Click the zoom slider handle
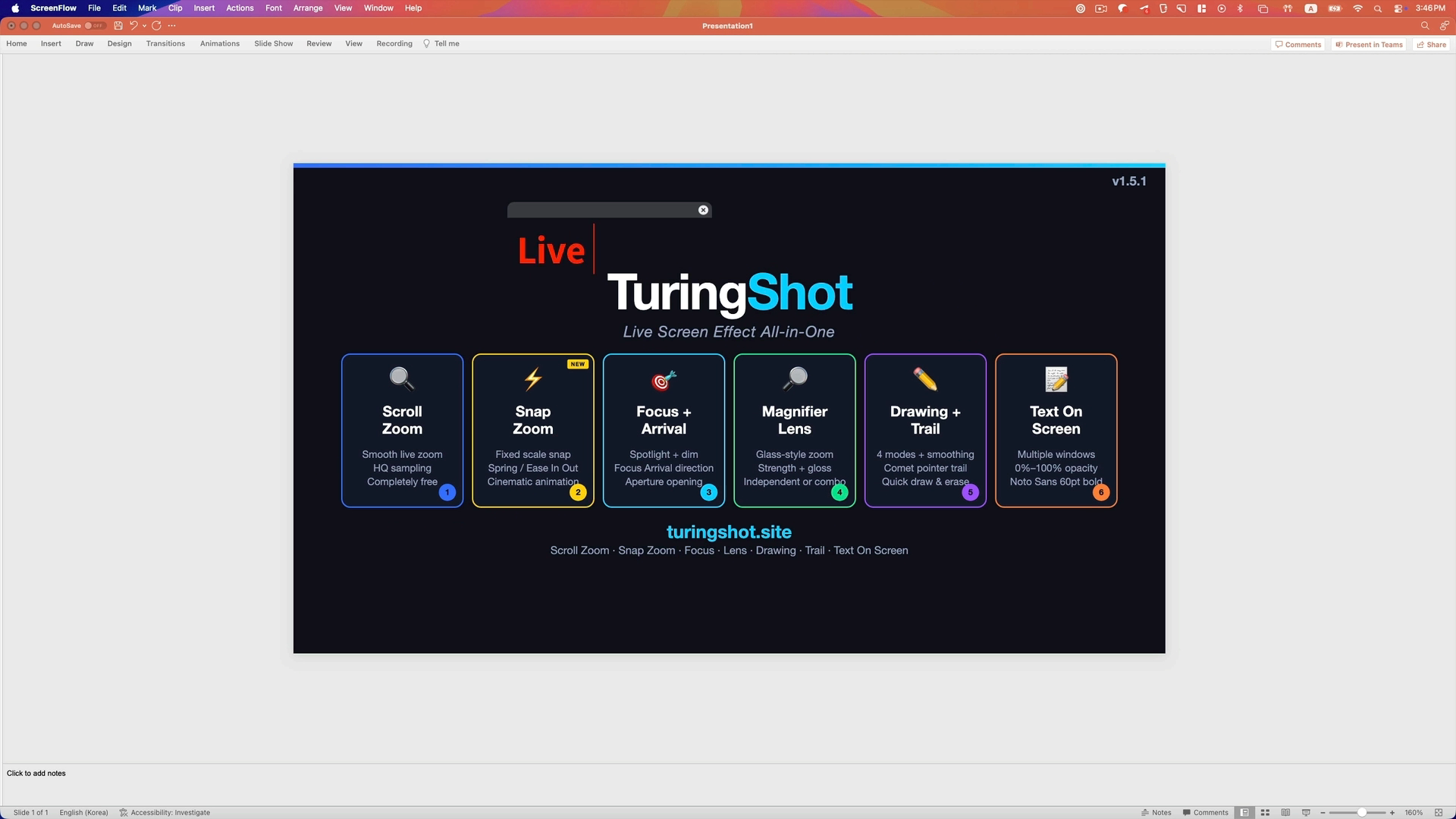Viewport: 1456px width, 819px height. (1362, 812)
